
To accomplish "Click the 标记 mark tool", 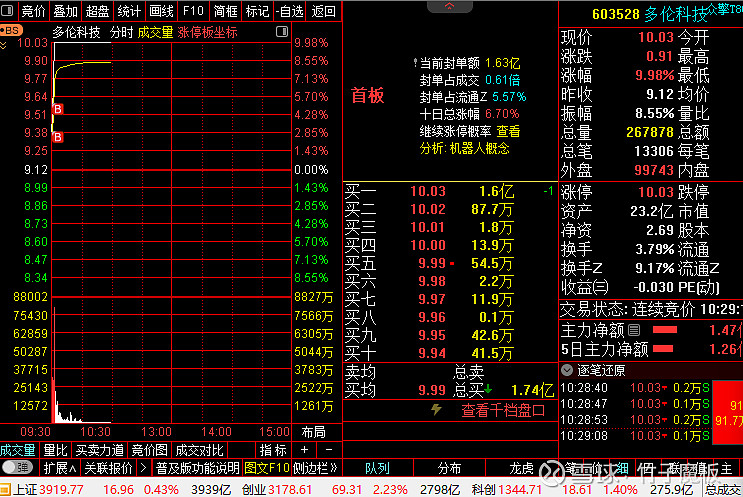I will [x=258, y=11].
